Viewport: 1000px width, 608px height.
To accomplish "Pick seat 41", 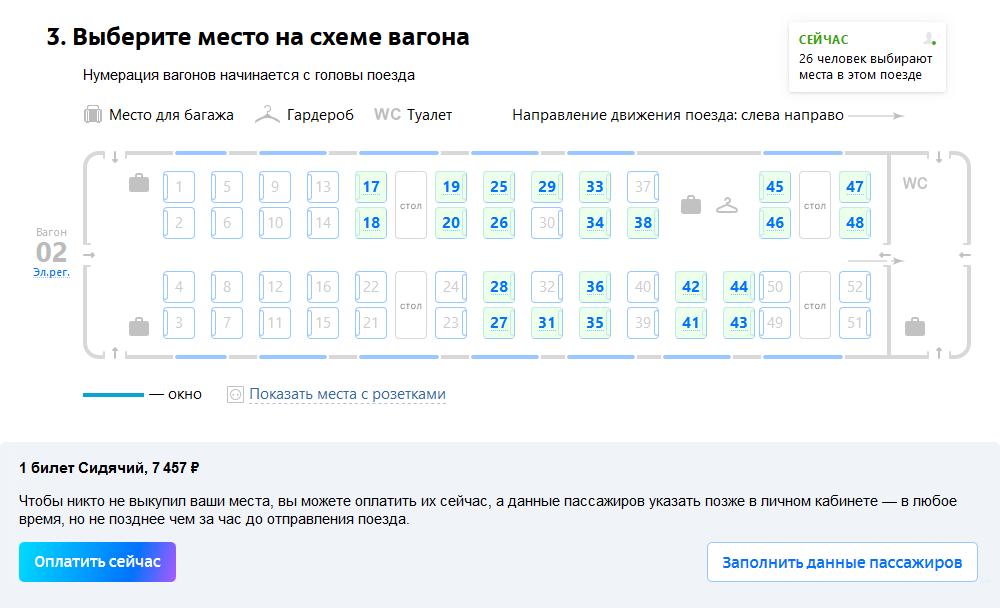I will 691,323.
